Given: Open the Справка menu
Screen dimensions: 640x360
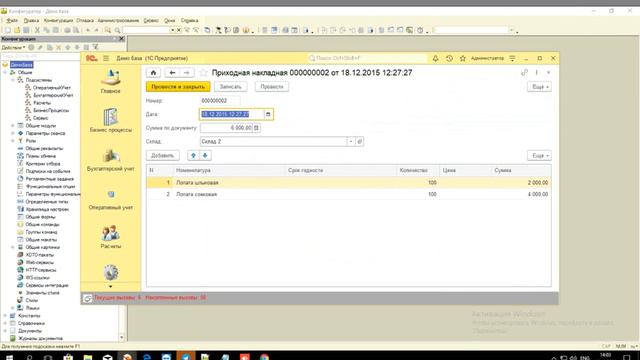Looking at the screenshot, I should pyautogui.click(x=189, y=20).
